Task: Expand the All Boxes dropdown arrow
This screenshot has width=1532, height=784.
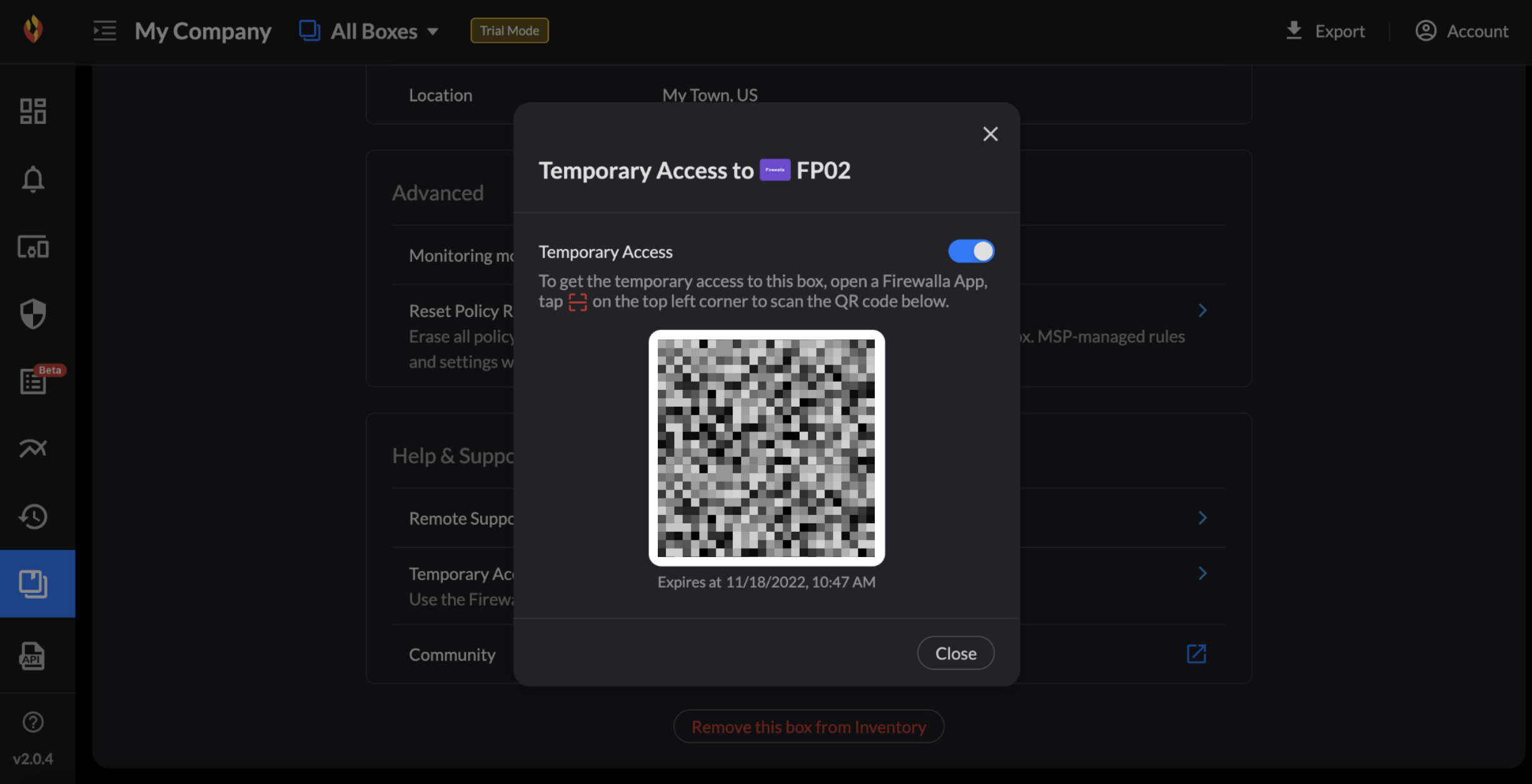Action: coord(433,31)
